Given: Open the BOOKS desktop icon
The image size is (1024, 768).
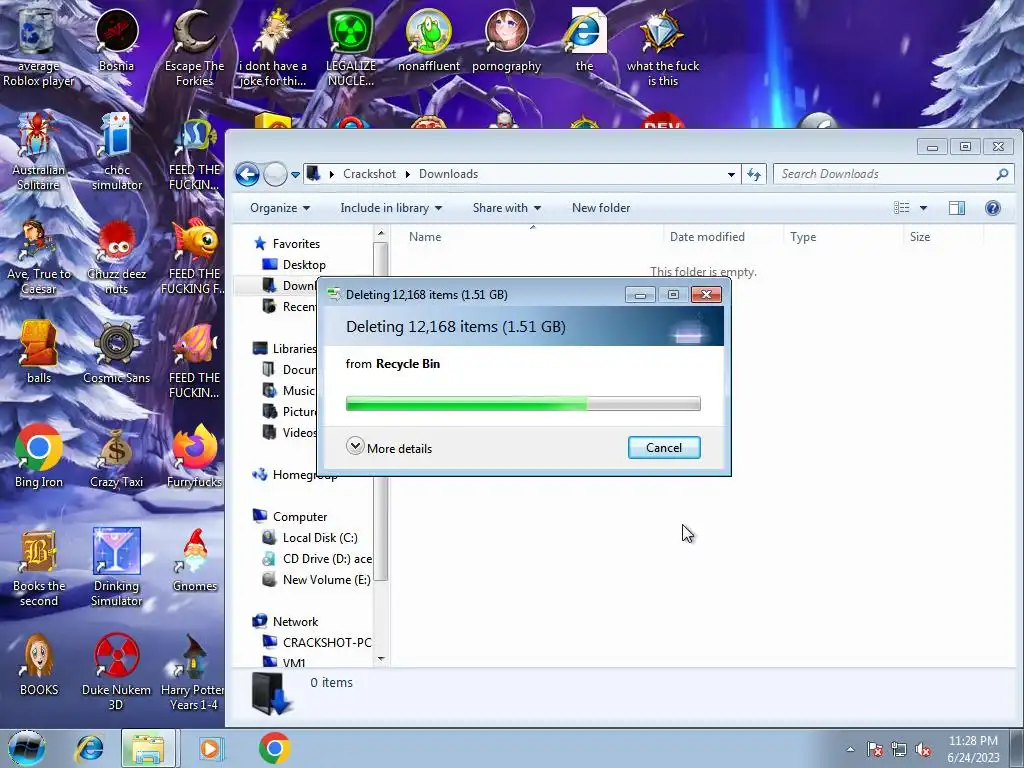Looking at the screenshot, I should point(39,665).
